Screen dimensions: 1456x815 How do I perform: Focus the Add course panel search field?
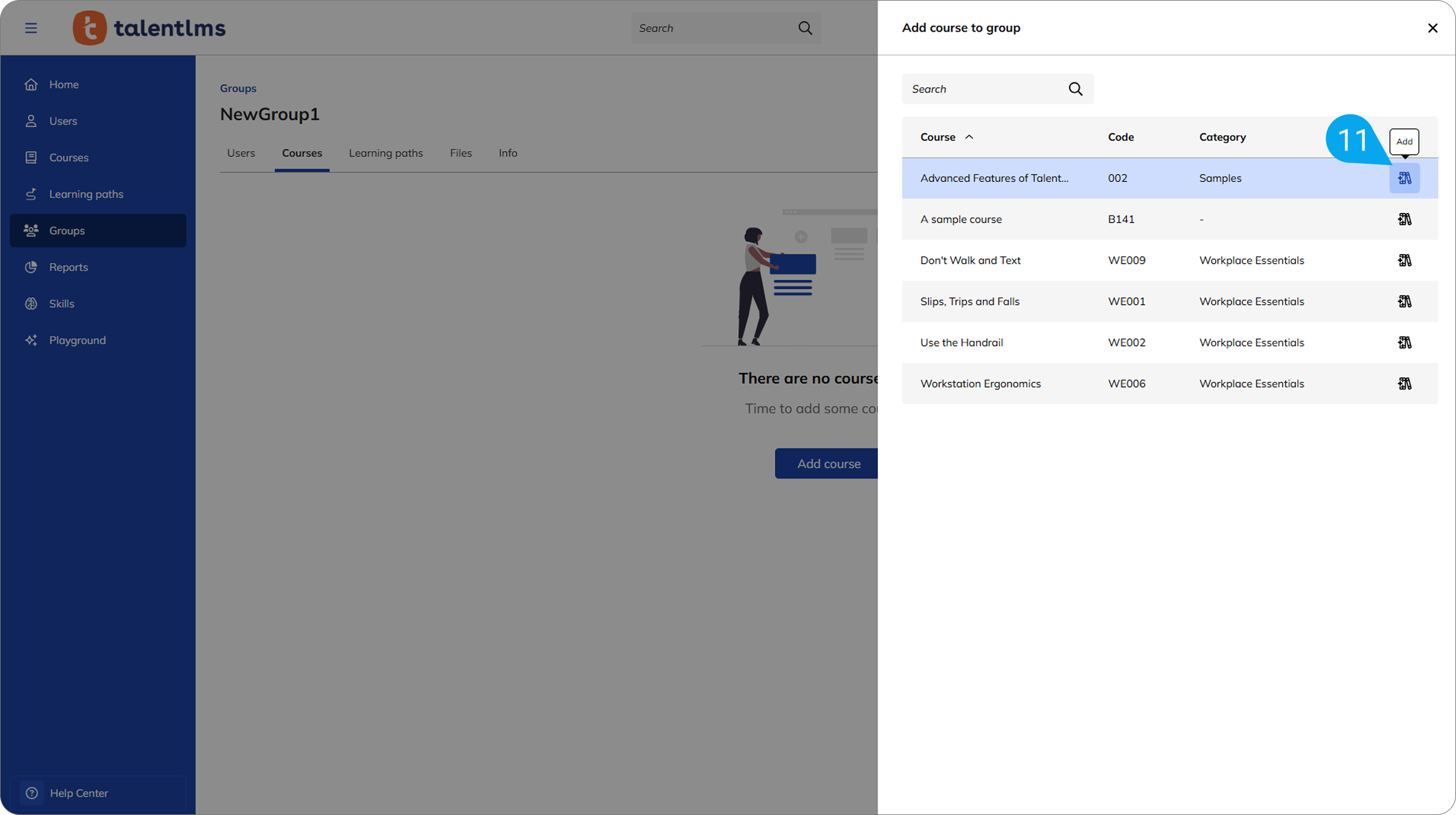point(987,89)
